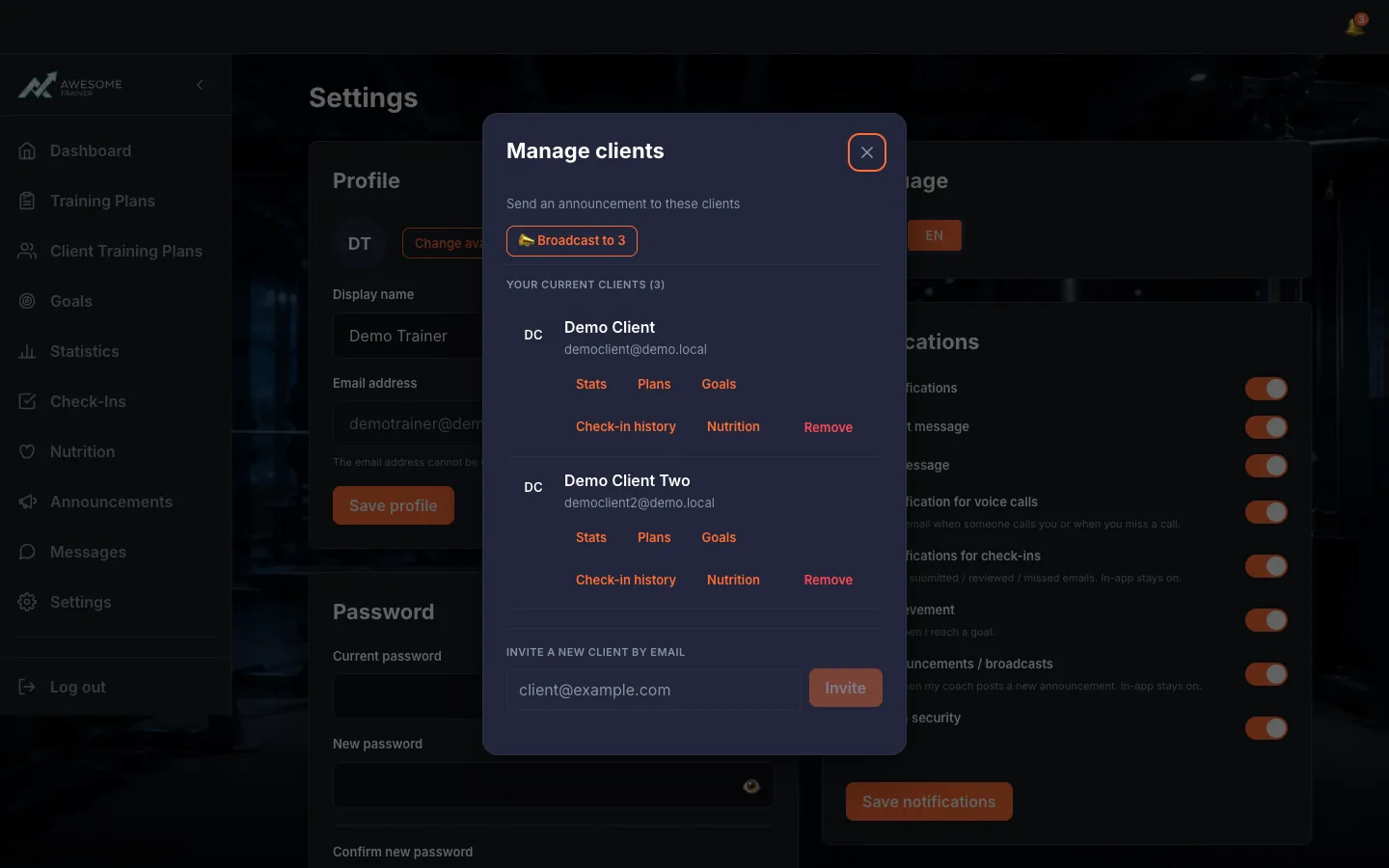The height and width of the screenshot is (868, 1389).
Task: Remove Demo Client Two
Action: 829,580
